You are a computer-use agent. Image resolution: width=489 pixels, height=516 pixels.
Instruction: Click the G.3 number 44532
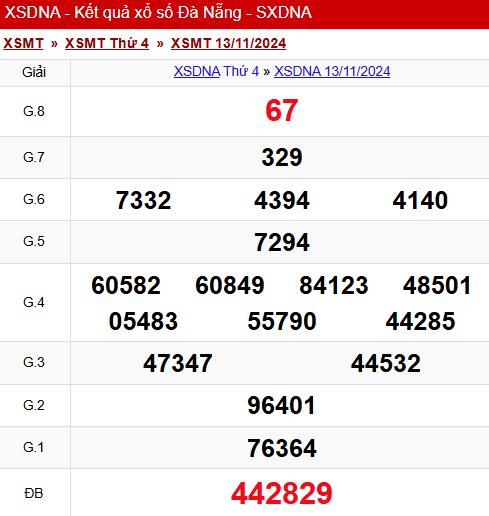(386, 363)
